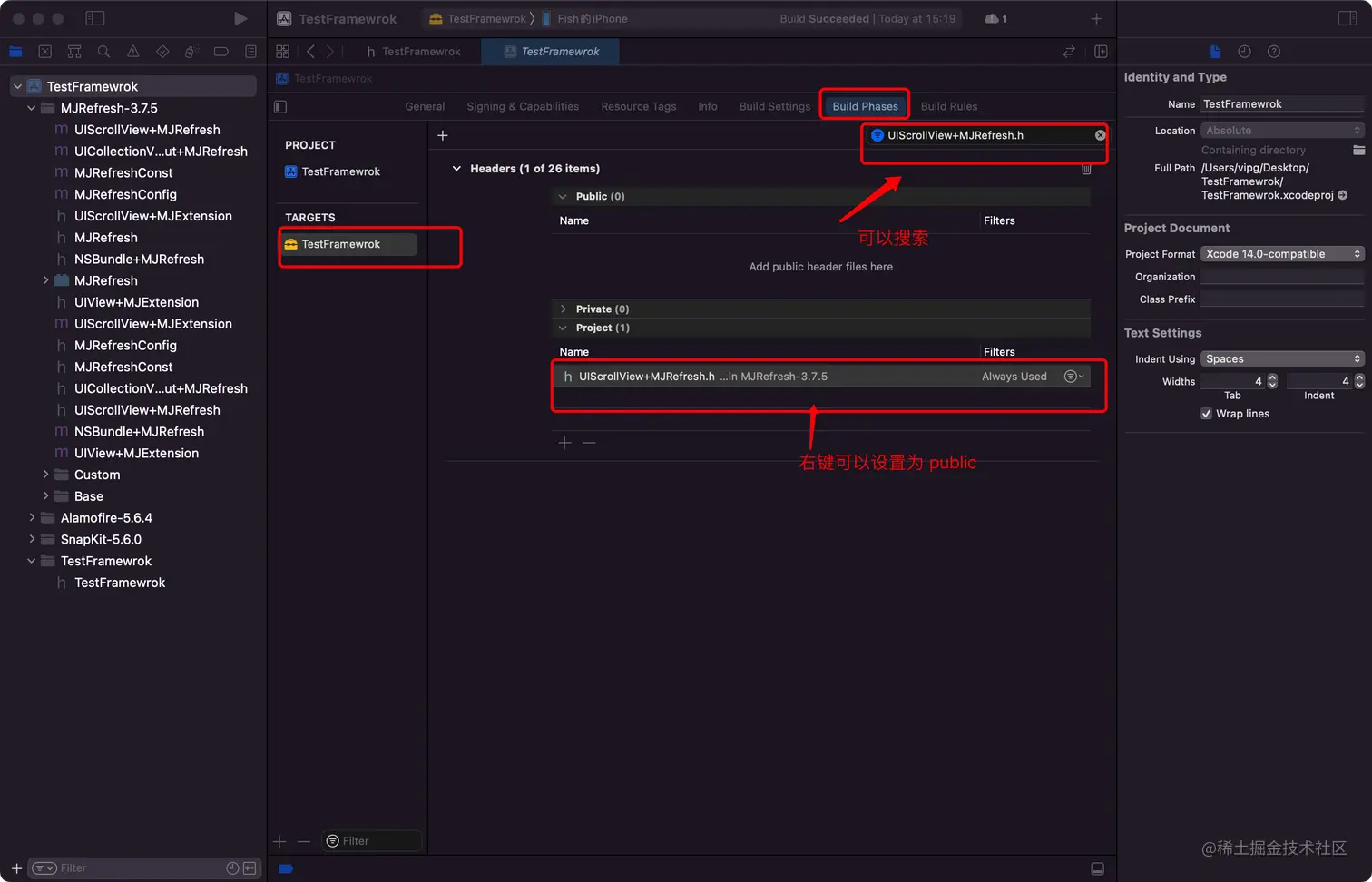The image size is (1372, 882).
Task: Open the Symbol navigator
Action: (x=74, y=52)
